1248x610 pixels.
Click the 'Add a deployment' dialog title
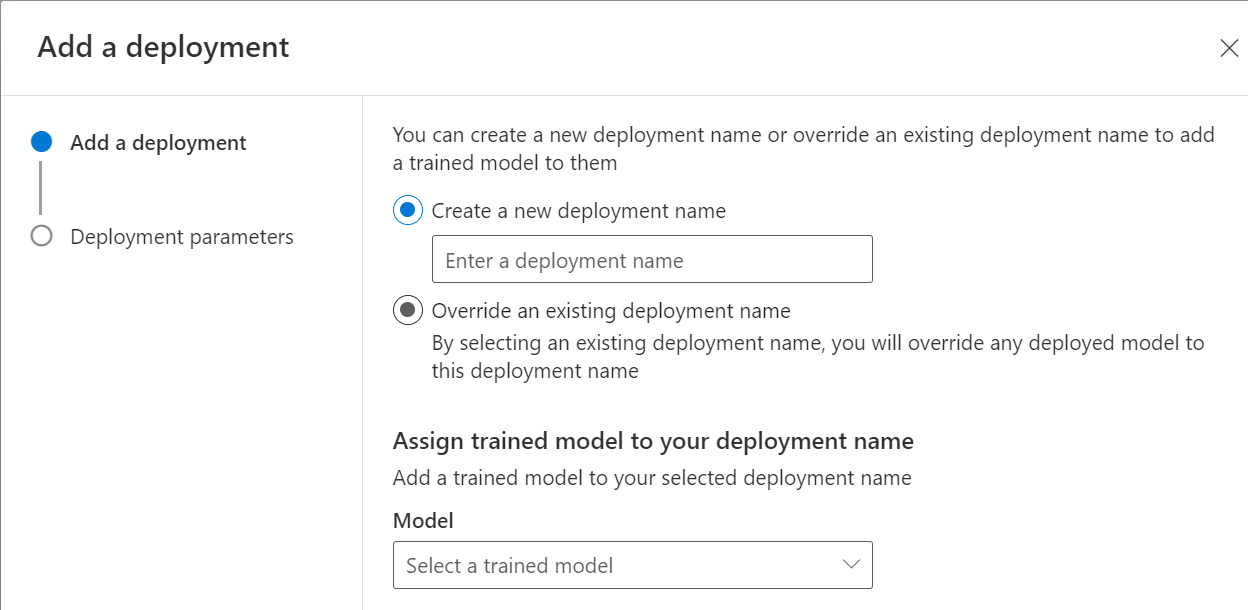[x=163, y=46]
